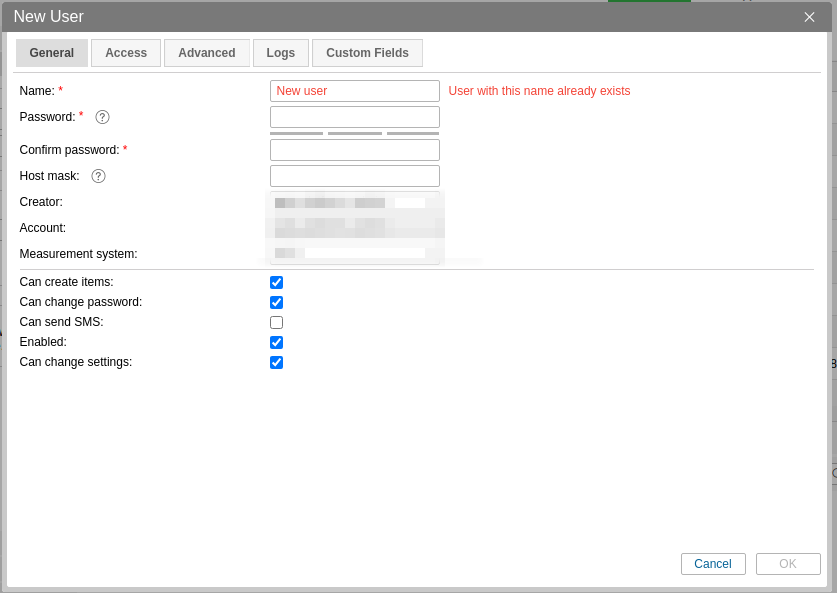The image size is (837, 593).
Task: Click the Host mask help icon
Action: point(98,176)
